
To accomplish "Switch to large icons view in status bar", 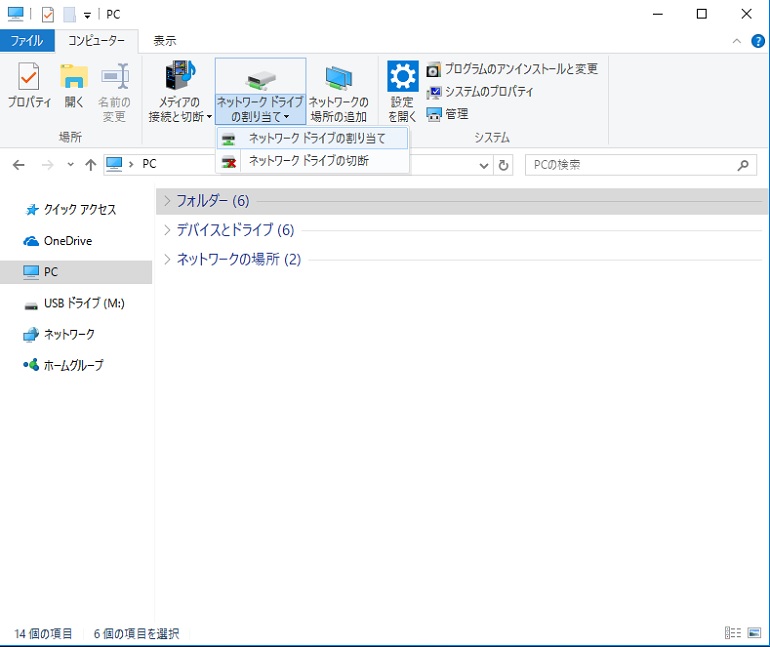I will pyautogui.click(x=754, y=633).
